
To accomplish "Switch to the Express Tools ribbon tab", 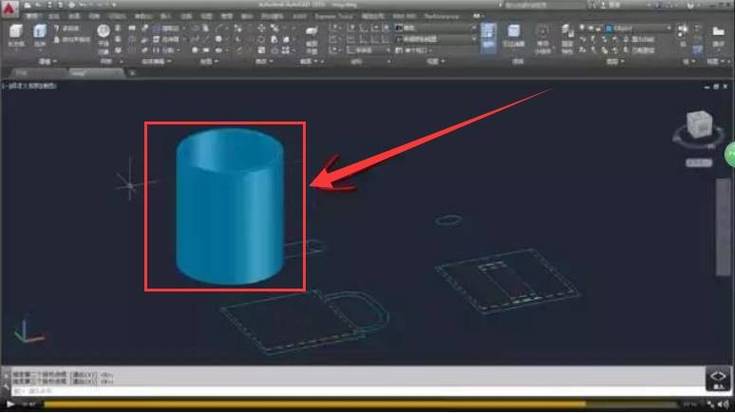I will pos(334,16).
